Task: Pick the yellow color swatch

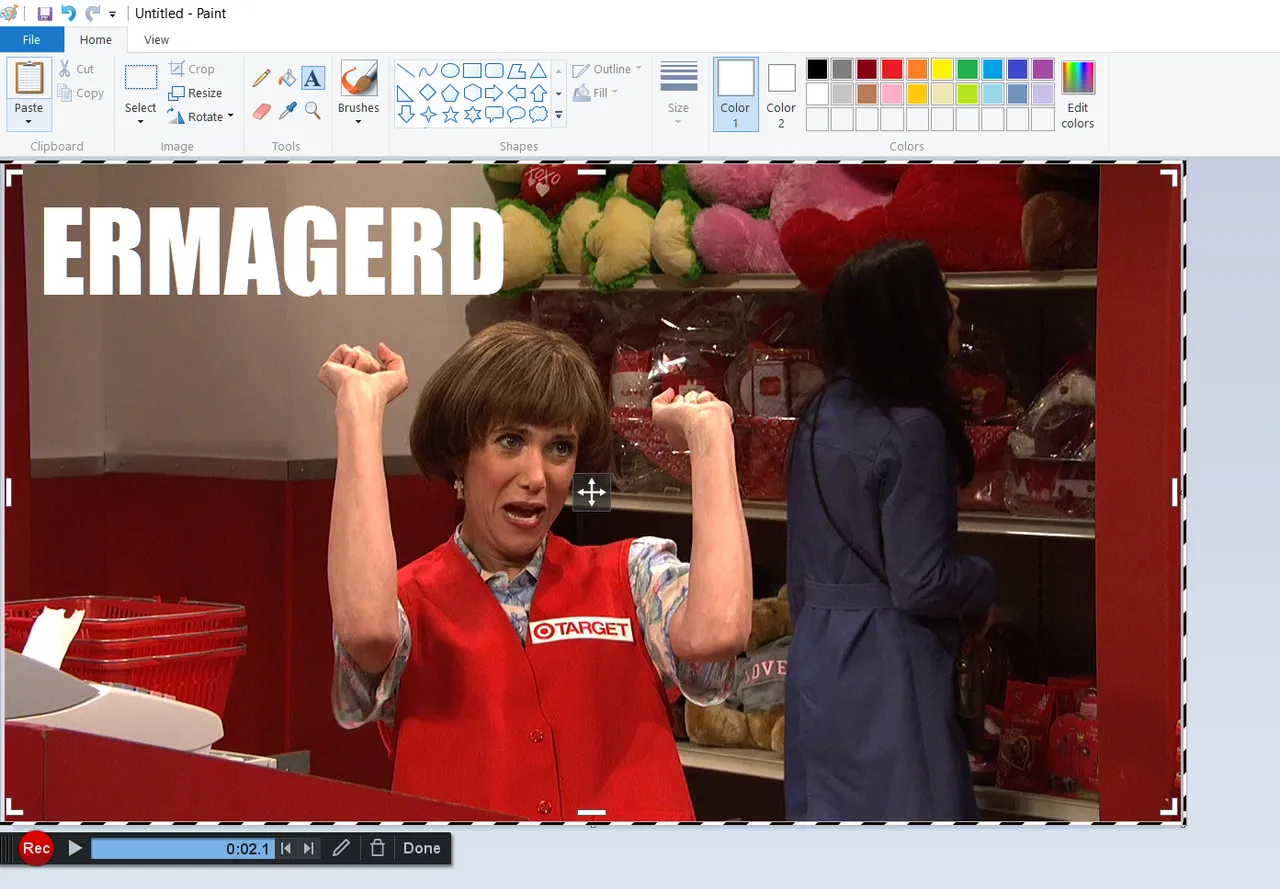Action: click(942, 69)
